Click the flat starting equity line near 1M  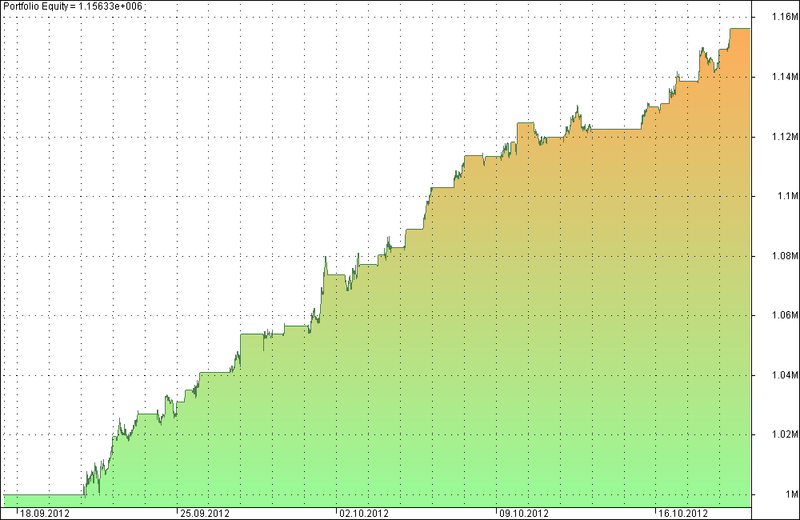tap(45, 494)
